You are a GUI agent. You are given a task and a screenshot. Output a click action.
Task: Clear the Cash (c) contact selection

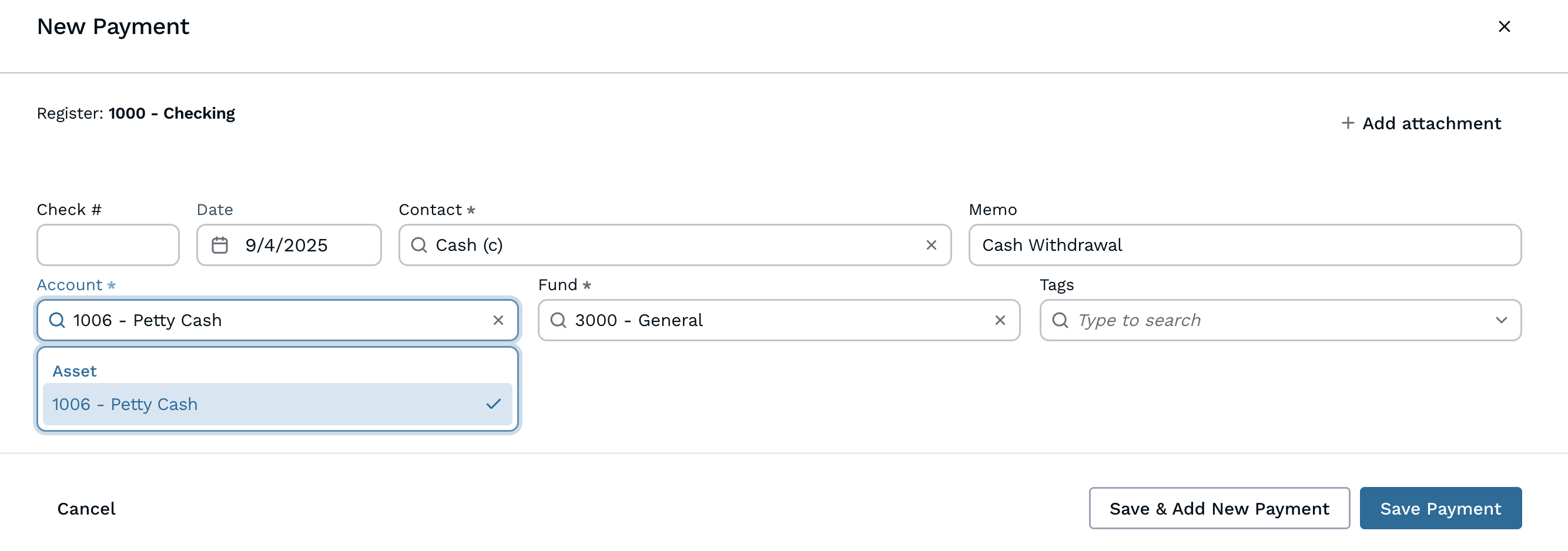coord(931,245)
